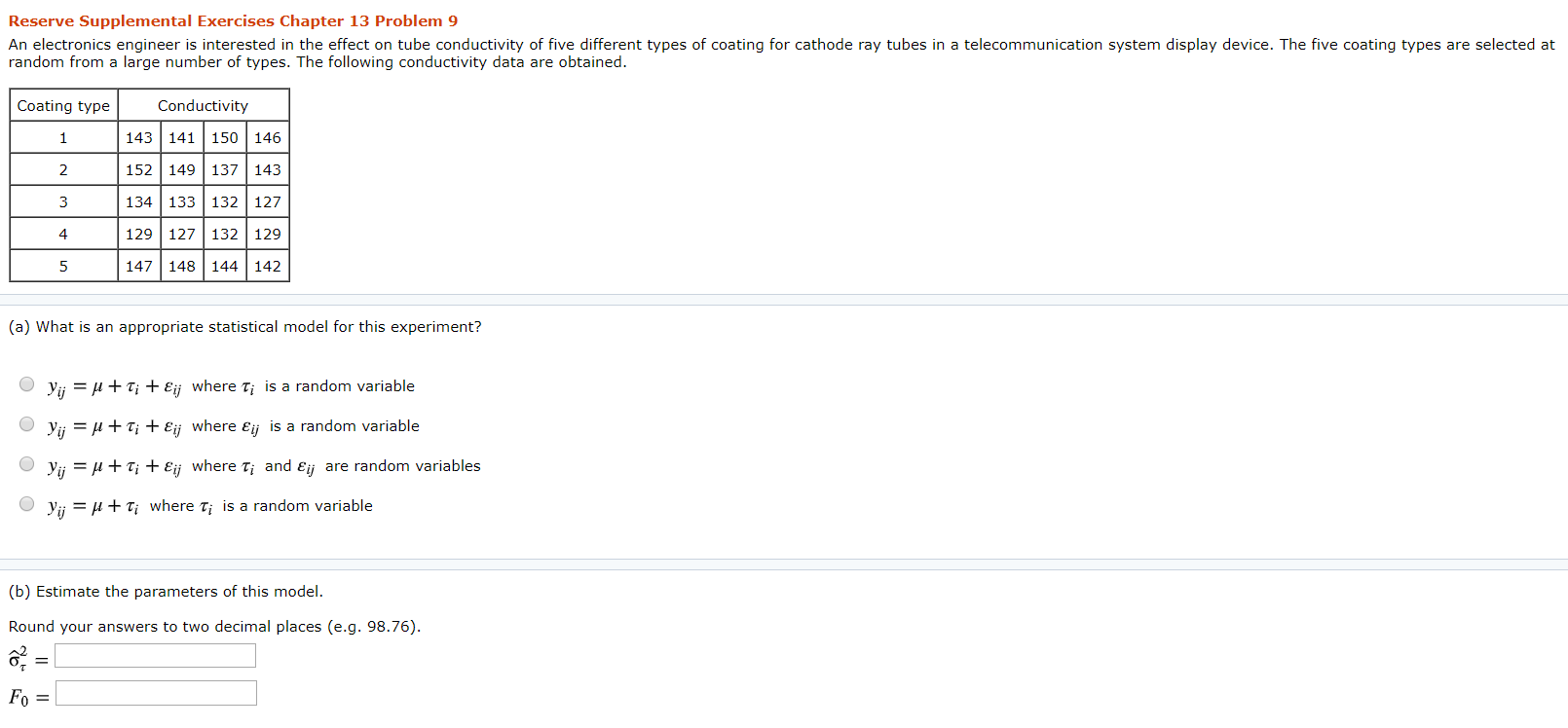This screenshot has height=728, width=1568.
Task: Click the sigma tau squared estimate input field
Action: click(x=156, y=656)
